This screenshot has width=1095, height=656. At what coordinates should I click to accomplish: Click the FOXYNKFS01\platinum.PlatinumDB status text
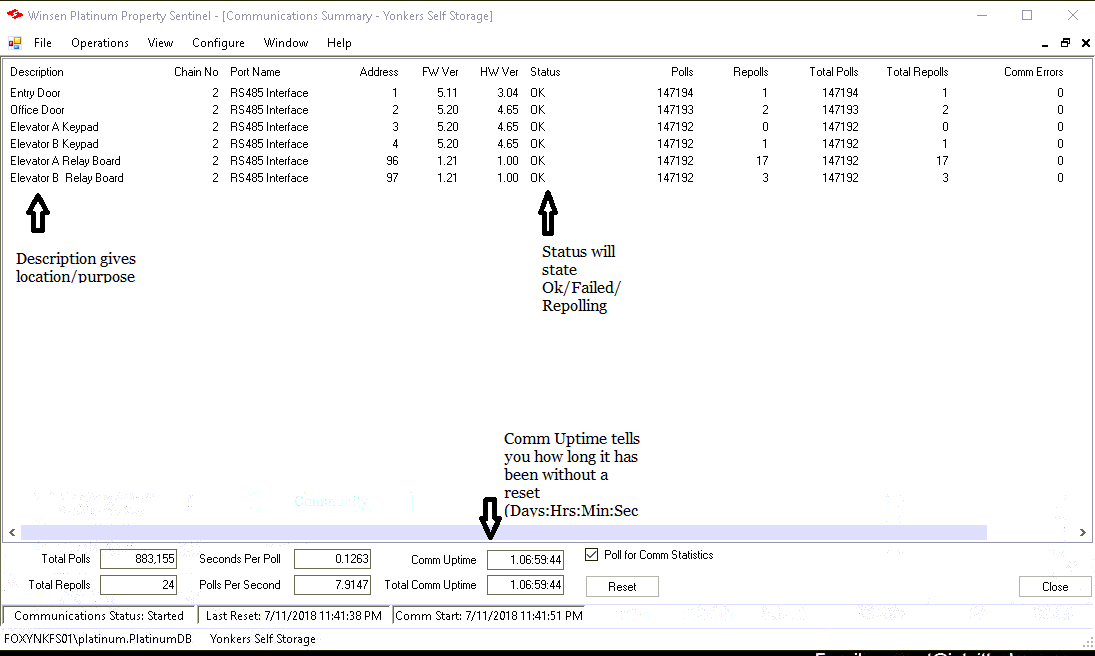click(98, 639)
